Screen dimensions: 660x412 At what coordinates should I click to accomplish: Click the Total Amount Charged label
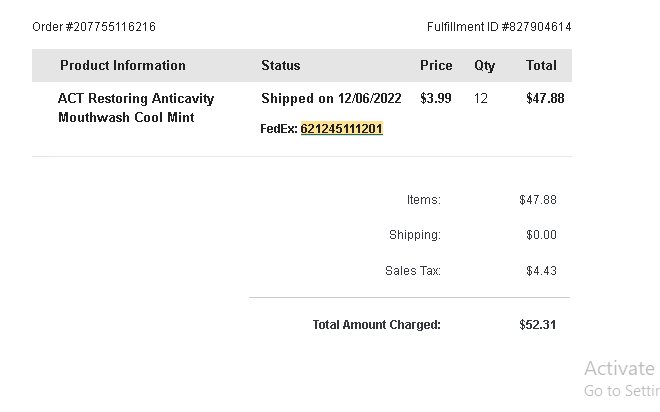tap(377, 325)
